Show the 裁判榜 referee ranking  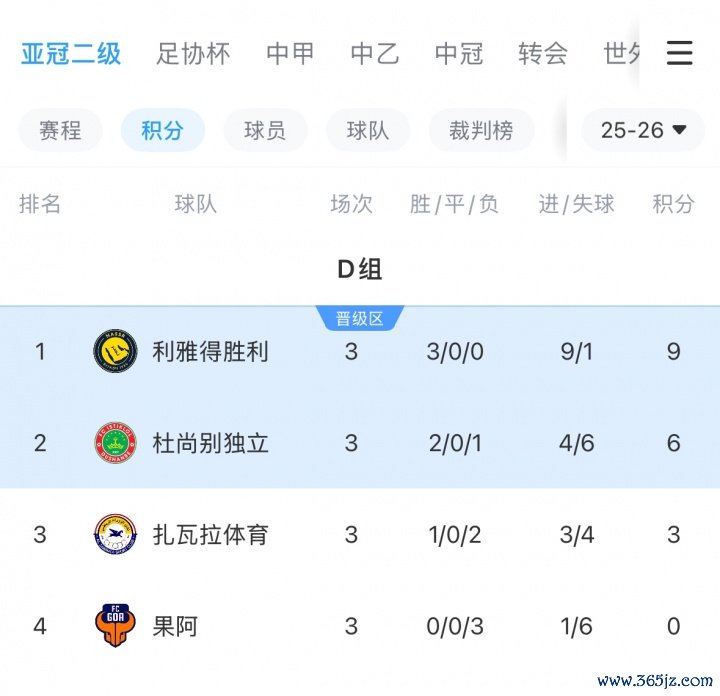(481, 130)
